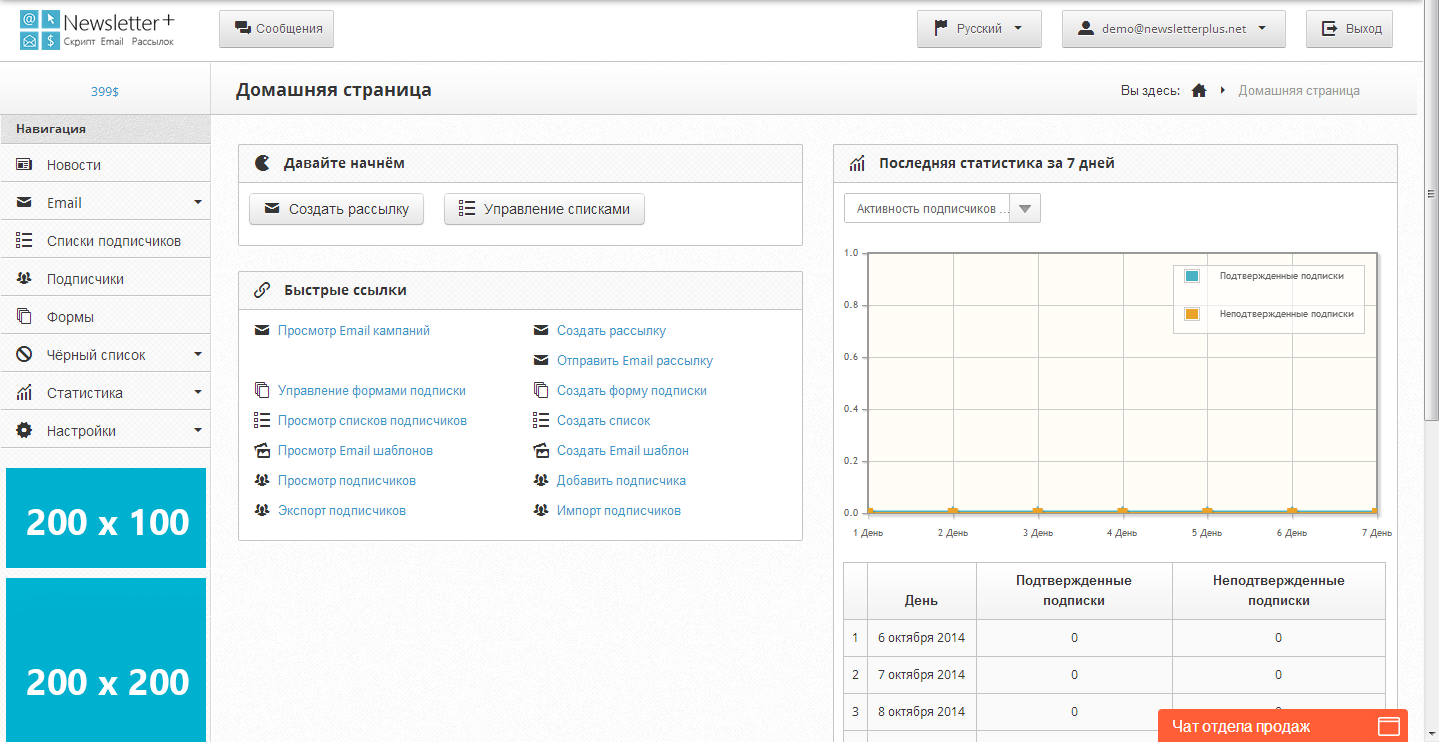
Task: Click the envelope icon beside Просмотр Email кампаний
Action: click(x=262, y=331)
